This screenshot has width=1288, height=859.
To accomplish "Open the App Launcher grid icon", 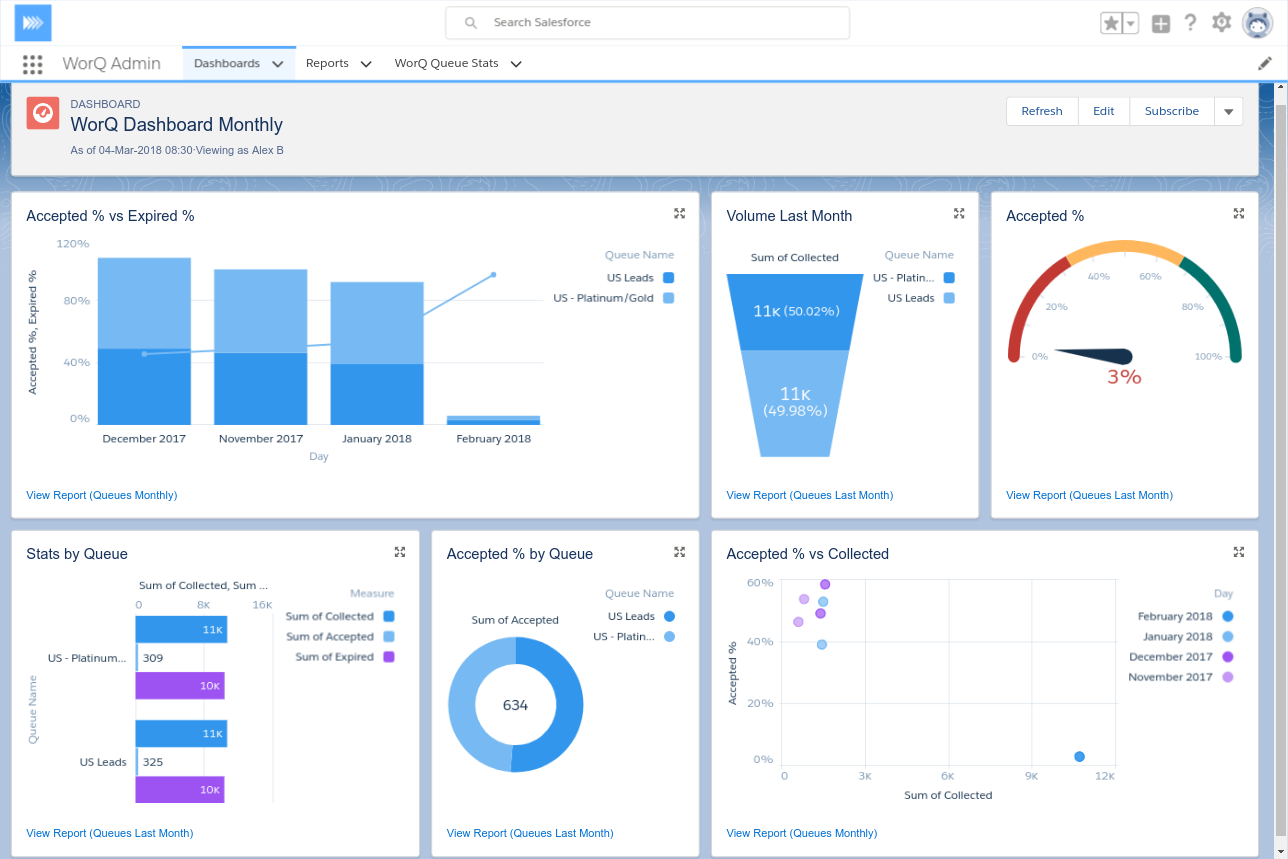I will pyautogui.click(x=33, y=64).
